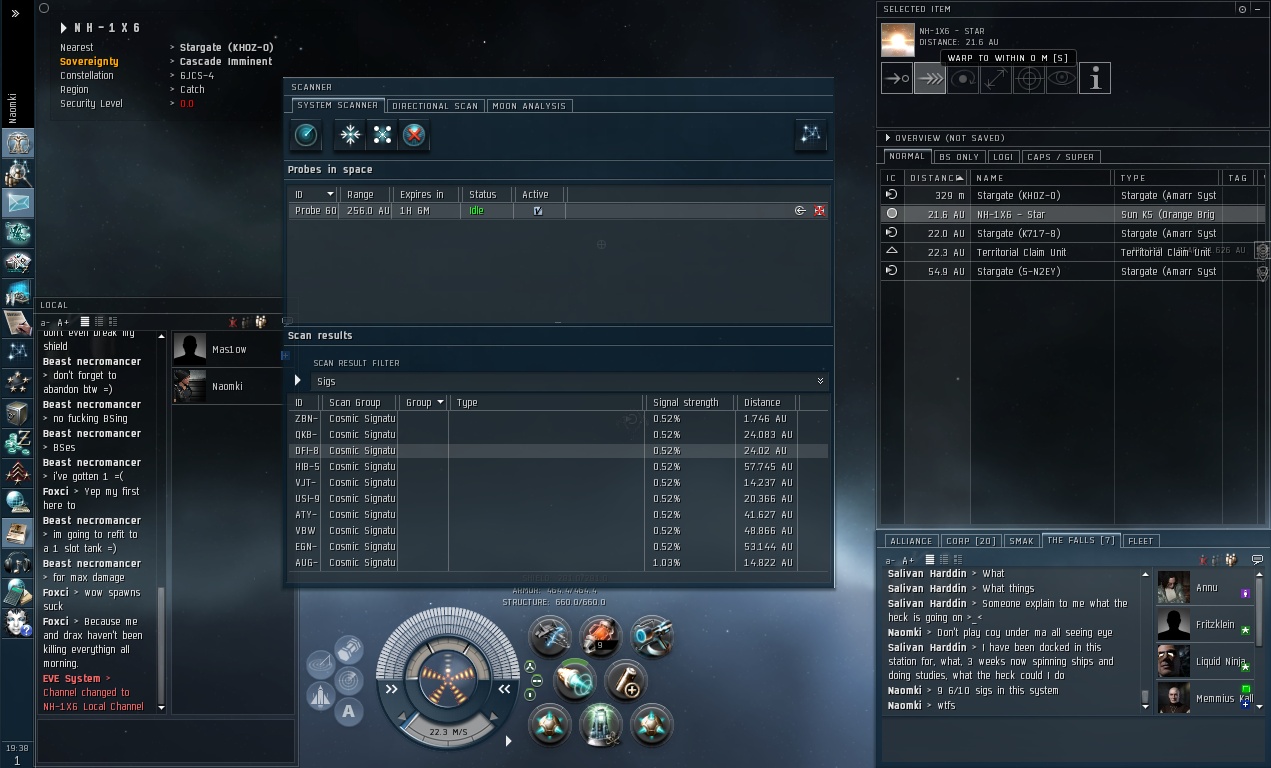Click the Cascade Imminent sovereignty link
The width and height of the screenshot is (1271, 768).
[226, 62]
